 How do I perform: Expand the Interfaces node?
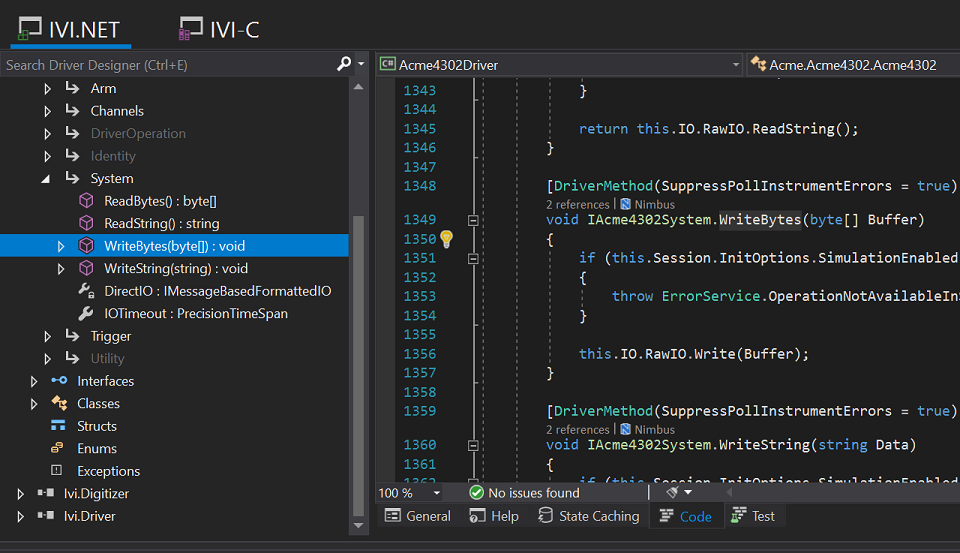pos(34,382)
